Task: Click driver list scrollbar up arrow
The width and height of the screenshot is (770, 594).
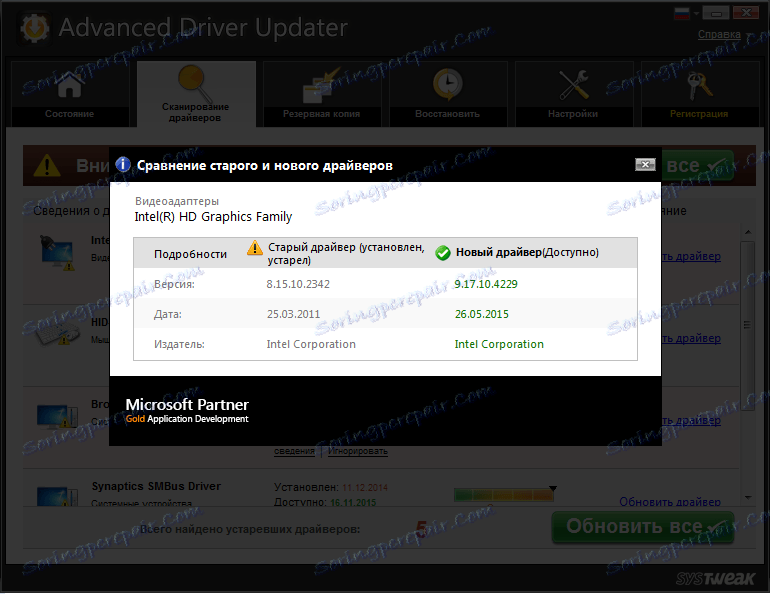Action: tap(748, 232)
